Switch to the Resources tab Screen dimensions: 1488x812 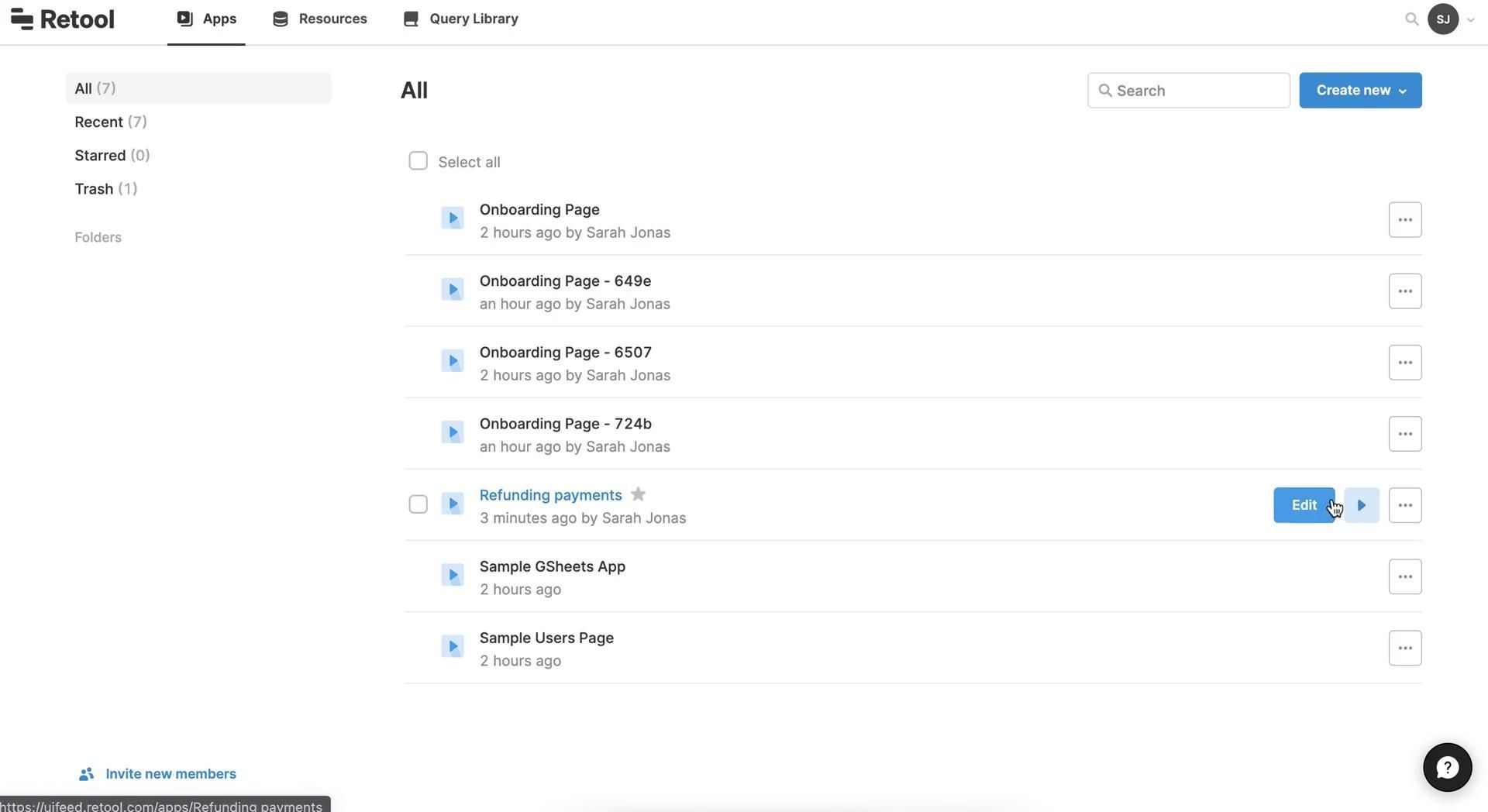pos(320,19)
